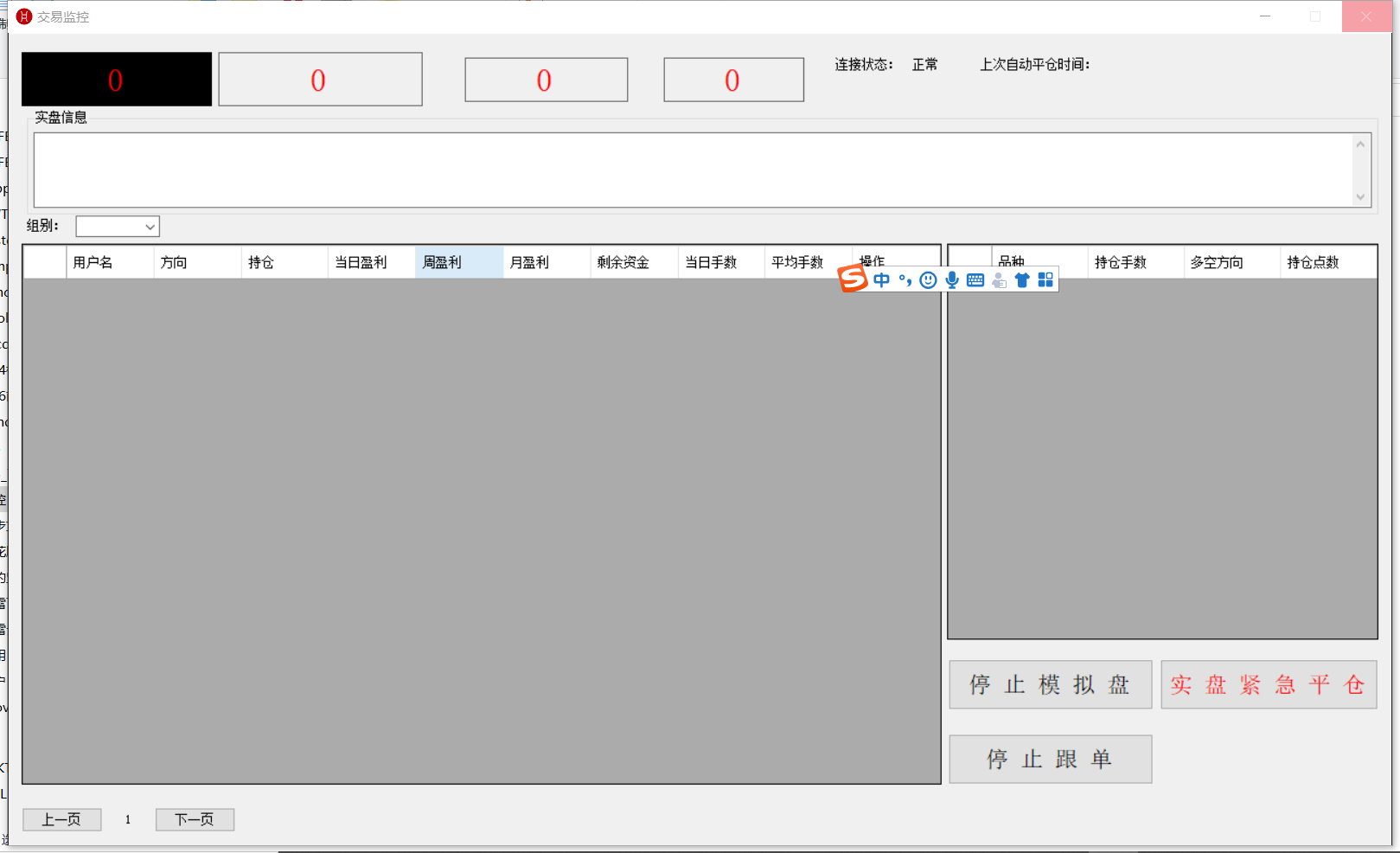Screen dimensions: 1400x853
Task: Click the 多空方向 column header
Action: click(x=1231, y=262)
